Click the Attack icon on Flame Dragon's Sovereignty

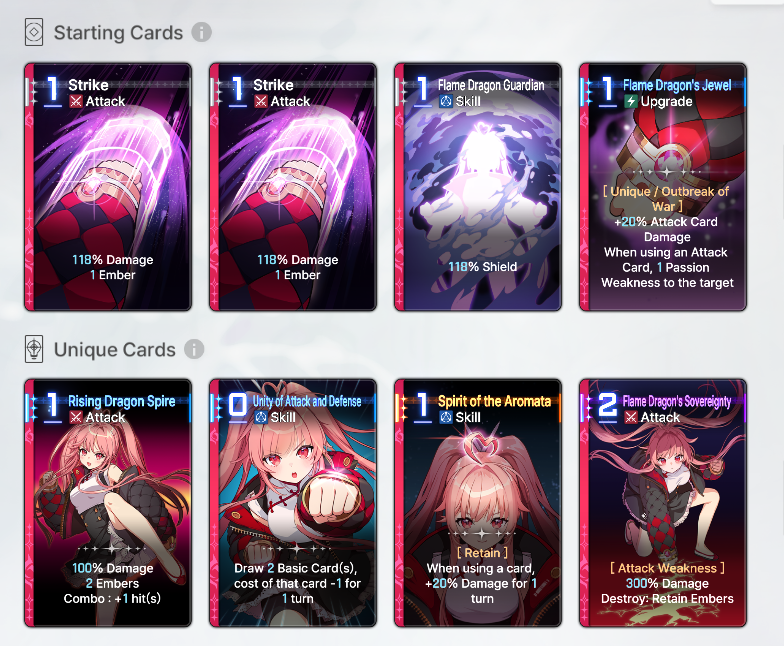click(631, 418)
